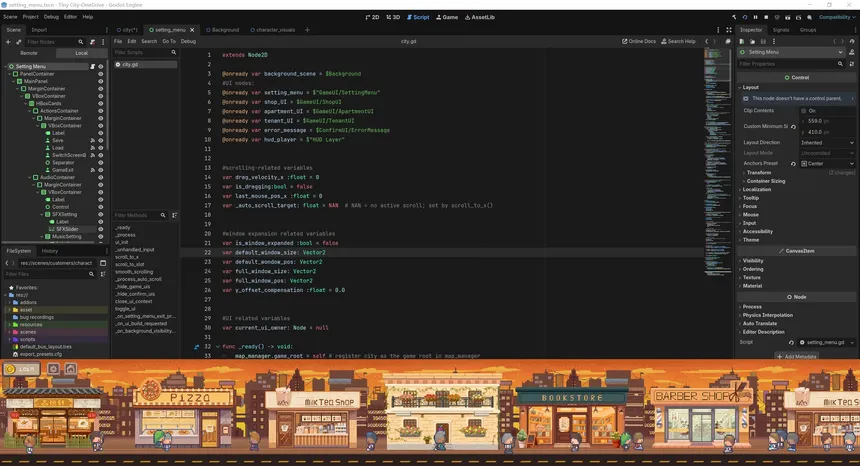Open the Project menu
The height and width of the screenshot is (466, 860).
click(31, 17)
